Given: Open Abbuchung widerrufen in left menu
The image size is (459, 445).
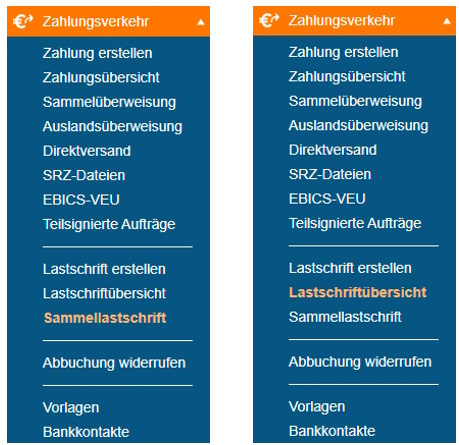Looking at the screenshot, I should click(x=114, y=363).
